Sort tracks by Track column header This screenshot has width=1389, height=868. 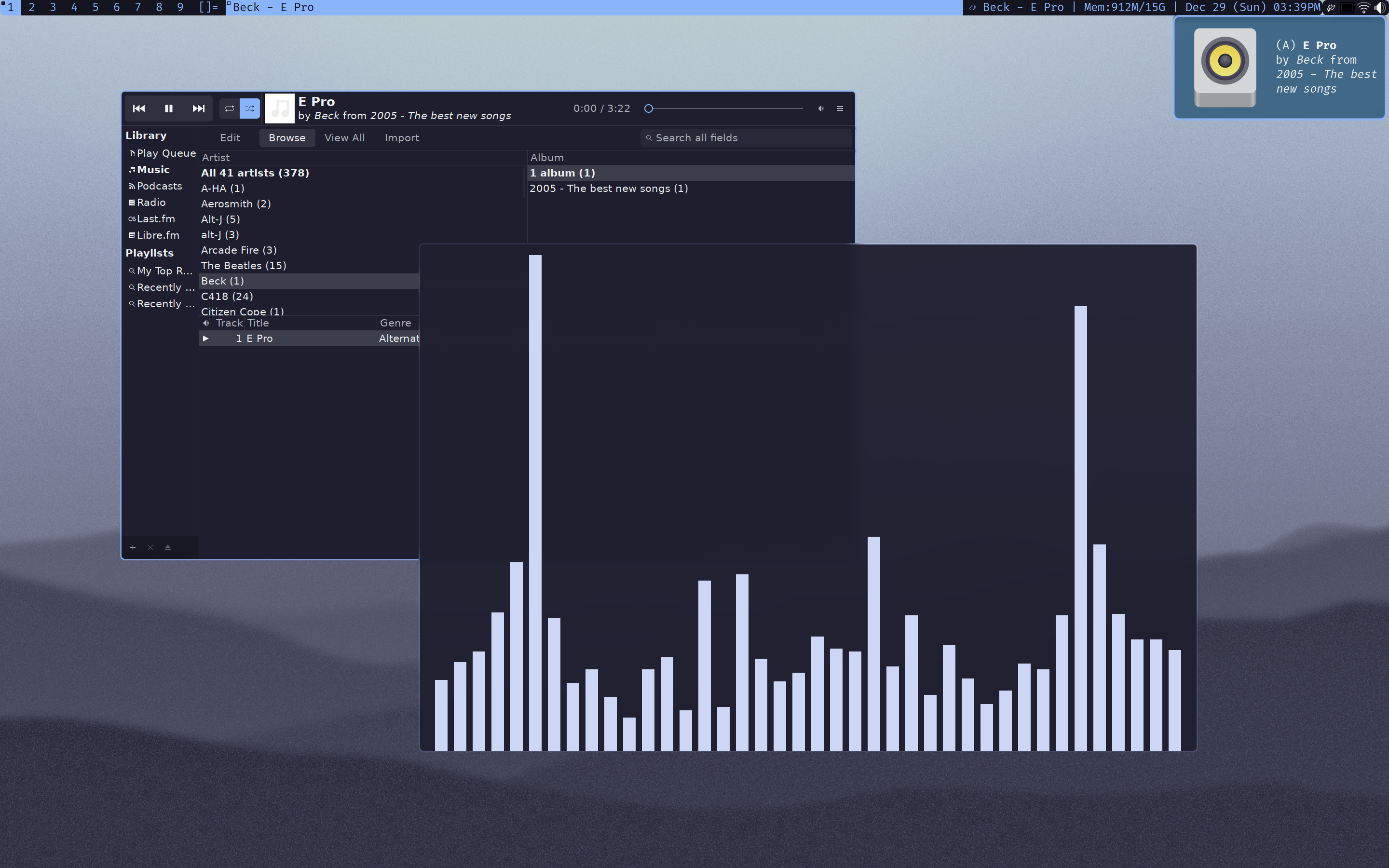coord(229,323)
